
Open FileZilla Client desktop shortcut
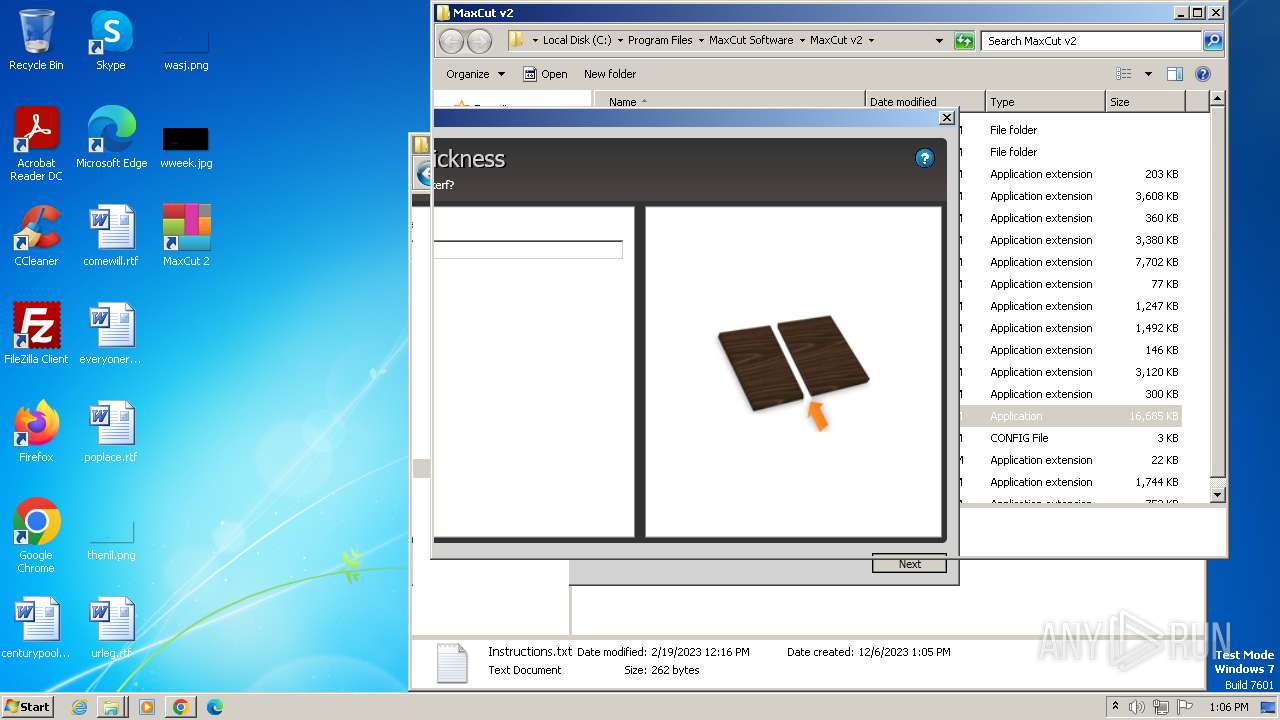36,334
